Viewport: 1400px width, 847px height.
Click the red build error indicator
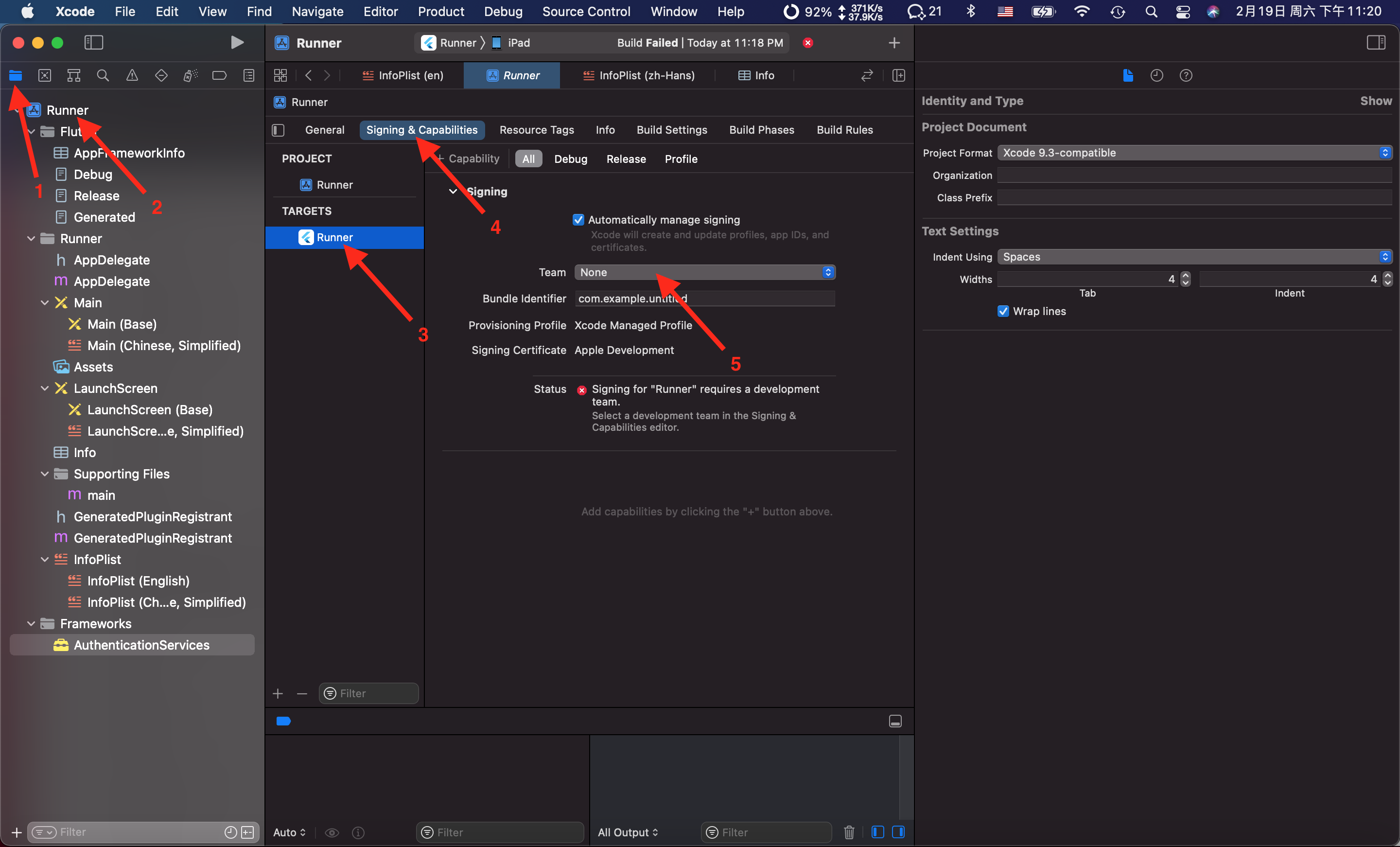coord(807,43)
